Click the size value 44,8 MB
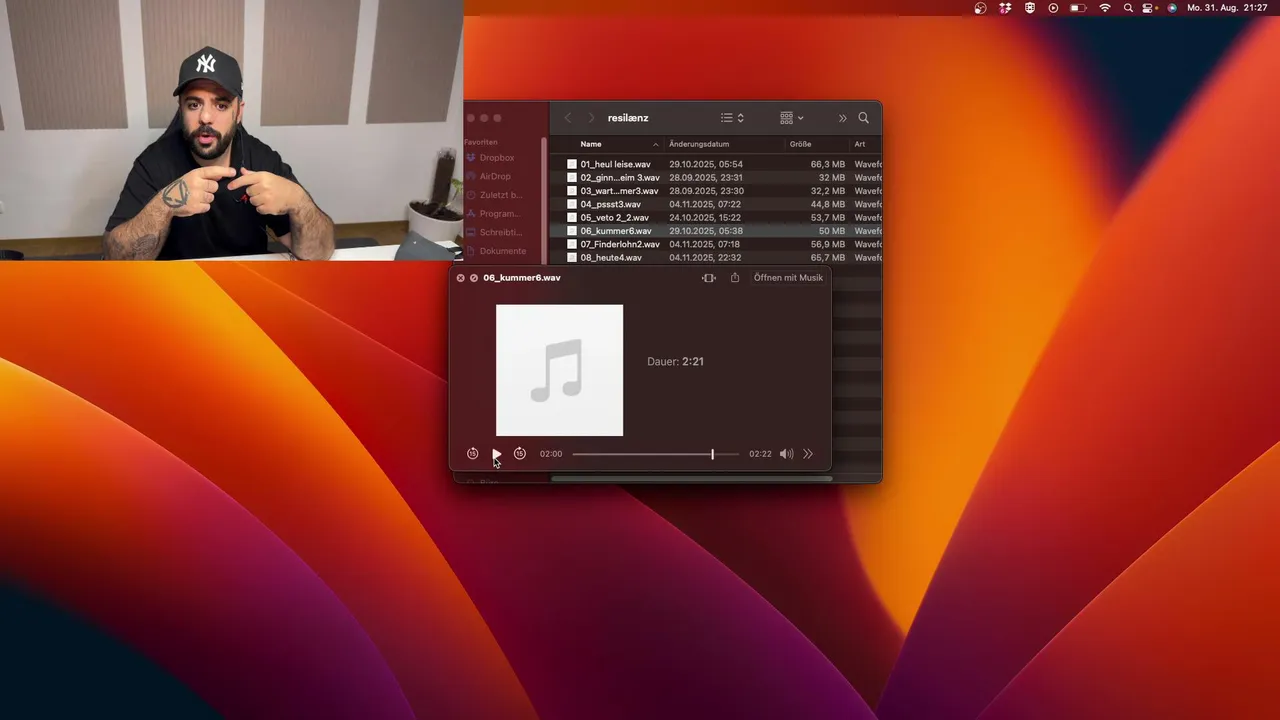This screenshot has height=720, width=1280. [828, 204]
